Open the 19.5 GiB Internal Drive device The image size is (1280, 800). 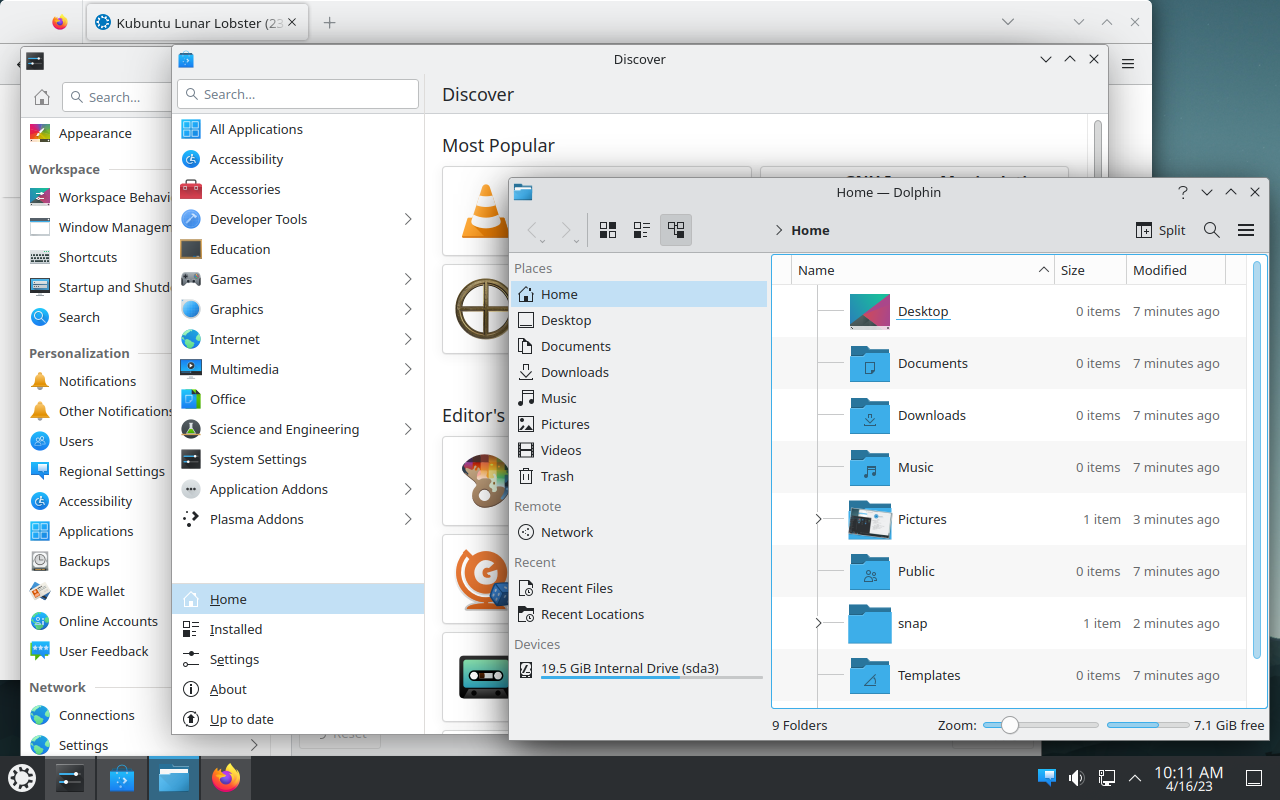(639, 669)
